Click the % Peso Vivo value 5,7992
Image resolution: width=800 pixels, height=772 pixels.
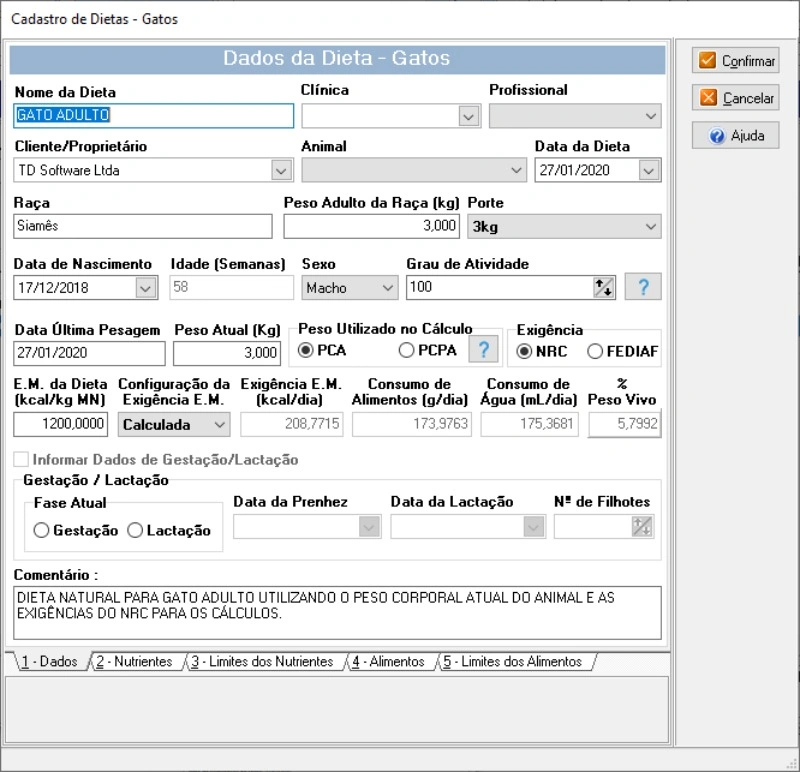click(x=624, y=424)
